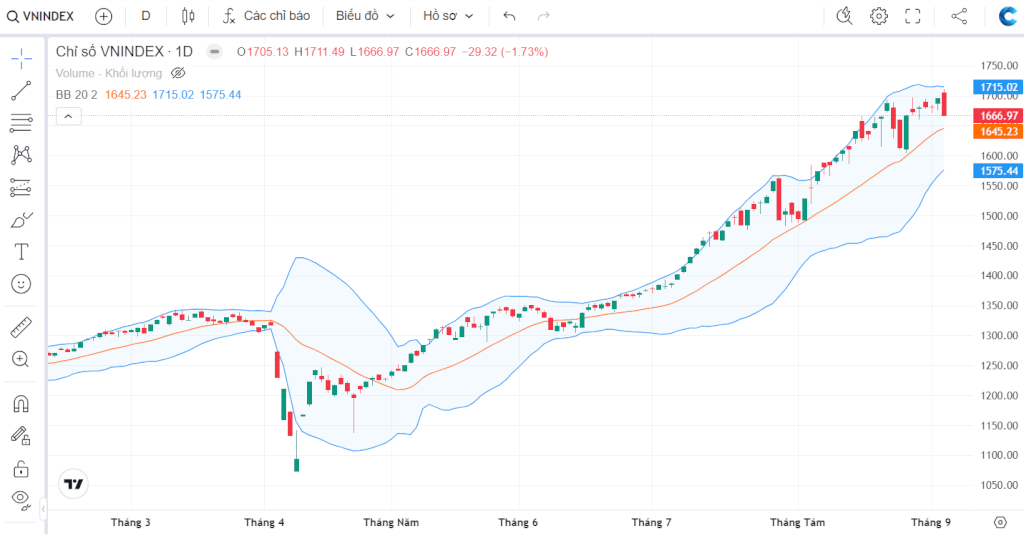Image resolution: width=1024 pixels, height=534 pixels.
Task: Select the brush drawing tool
Action: 21,220
